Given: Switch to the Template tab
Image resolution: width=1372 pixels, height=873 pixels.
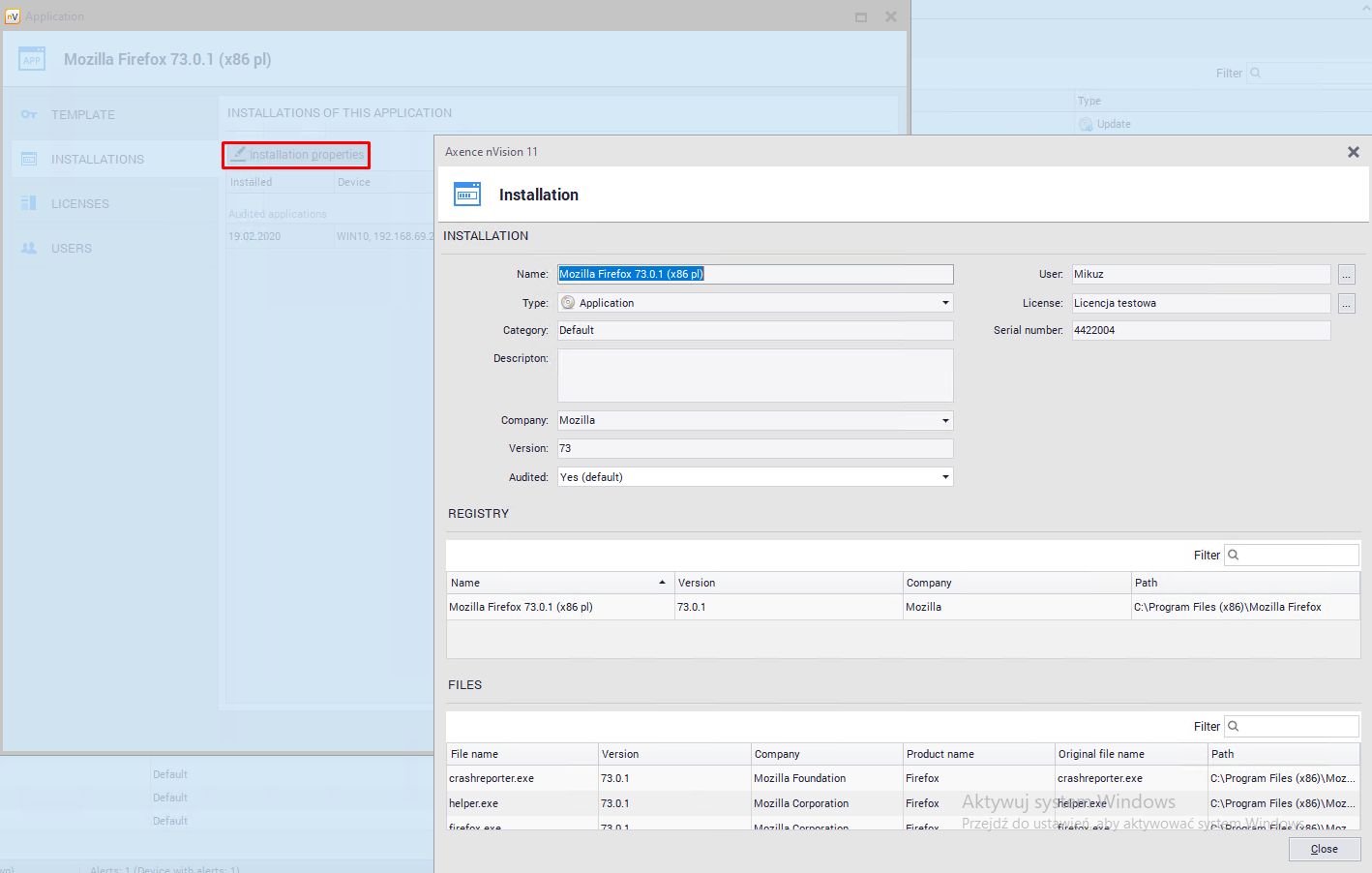Looking at the screenshot, I should pos(82,114).
